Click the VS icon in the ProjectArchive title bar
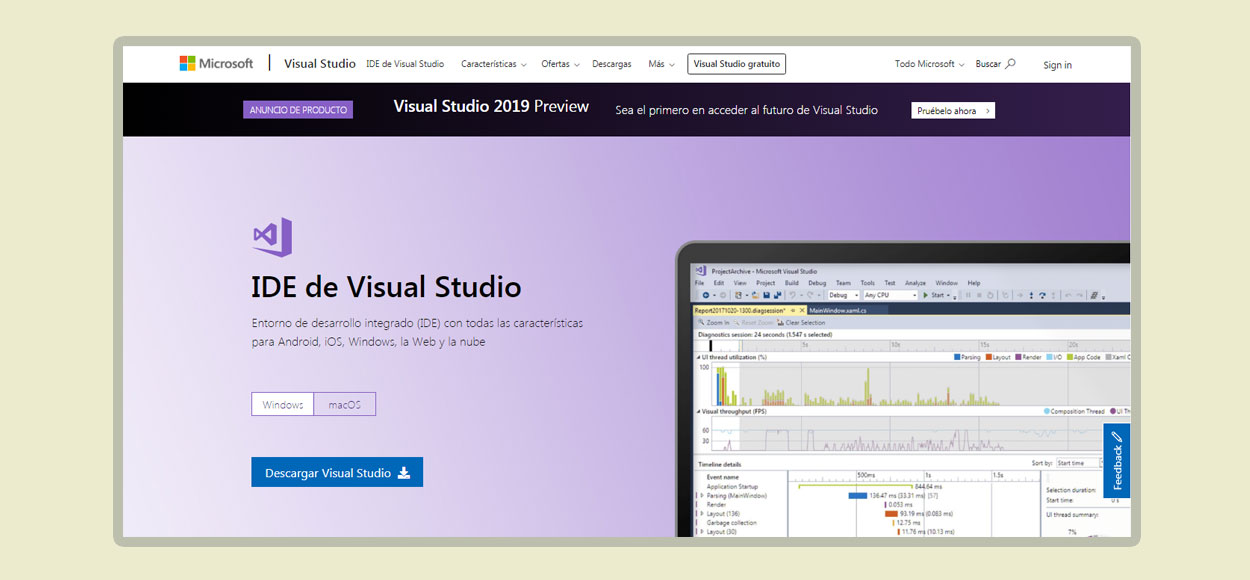 (701, 271)
